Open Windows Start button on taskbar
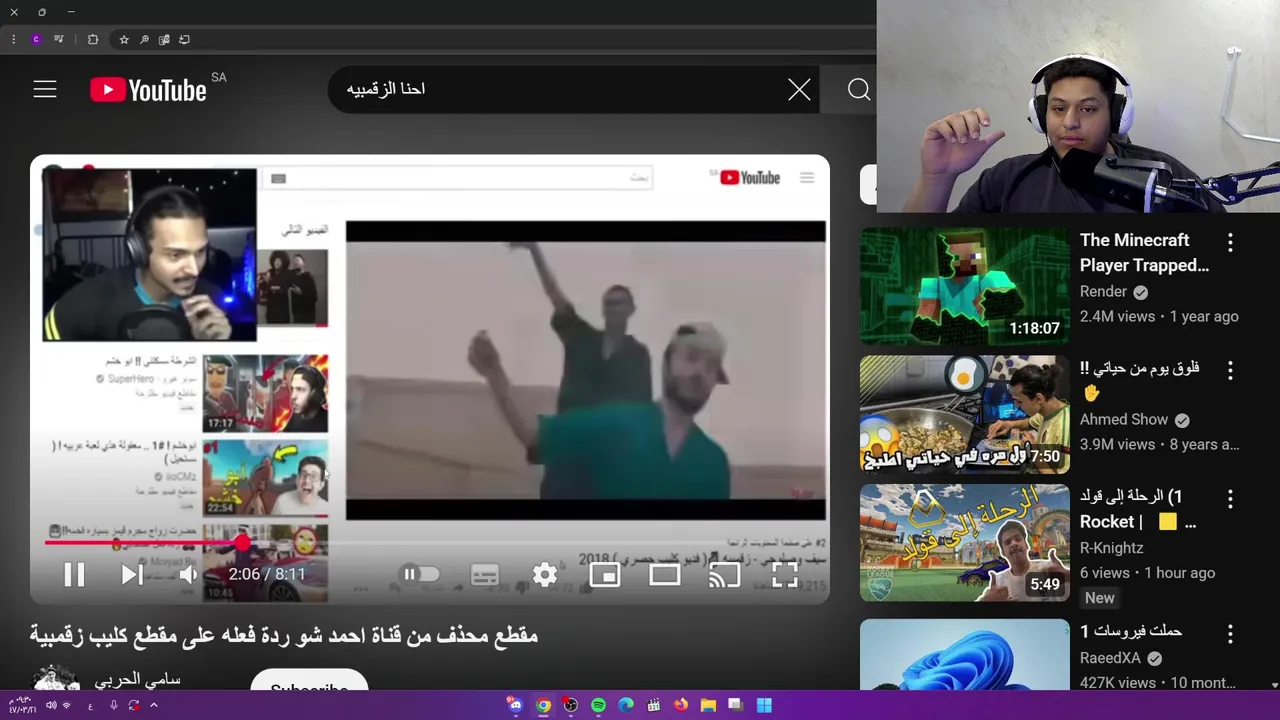This screenshot has width=1280, height=720. 764,705
